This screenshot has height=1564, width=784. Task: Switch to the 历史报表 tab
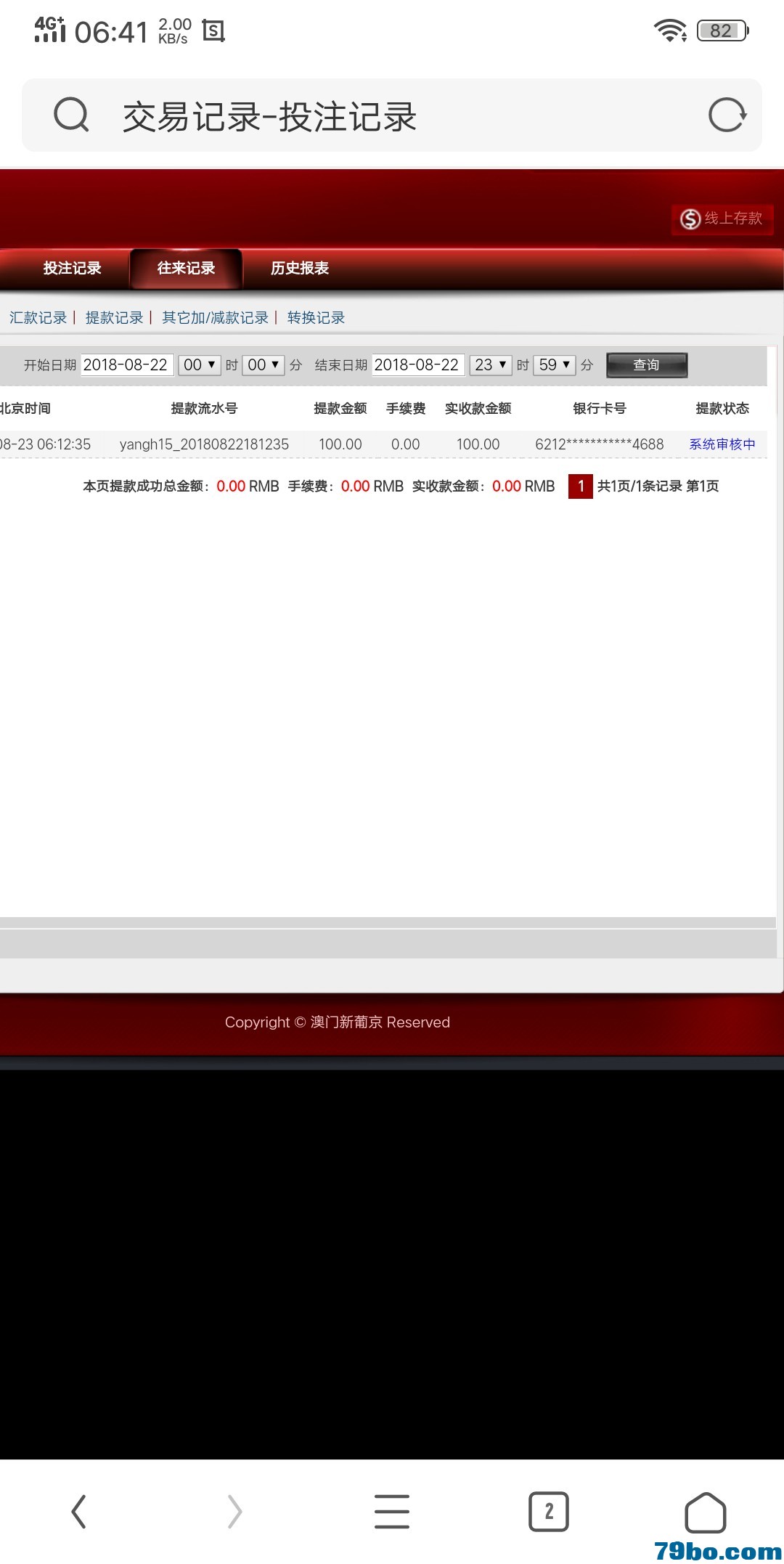click(300, 269)
